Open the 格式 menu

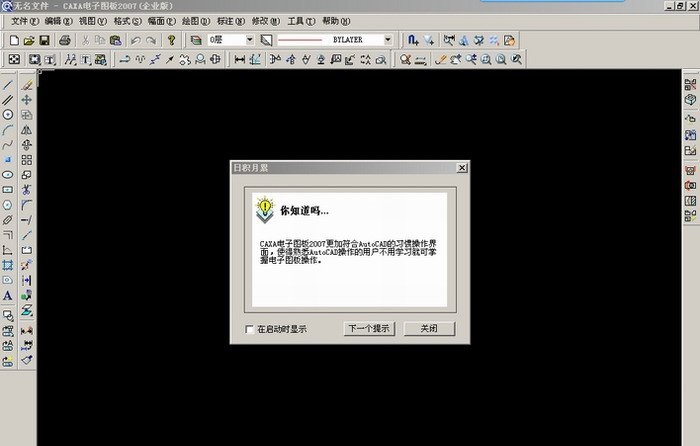127,21
